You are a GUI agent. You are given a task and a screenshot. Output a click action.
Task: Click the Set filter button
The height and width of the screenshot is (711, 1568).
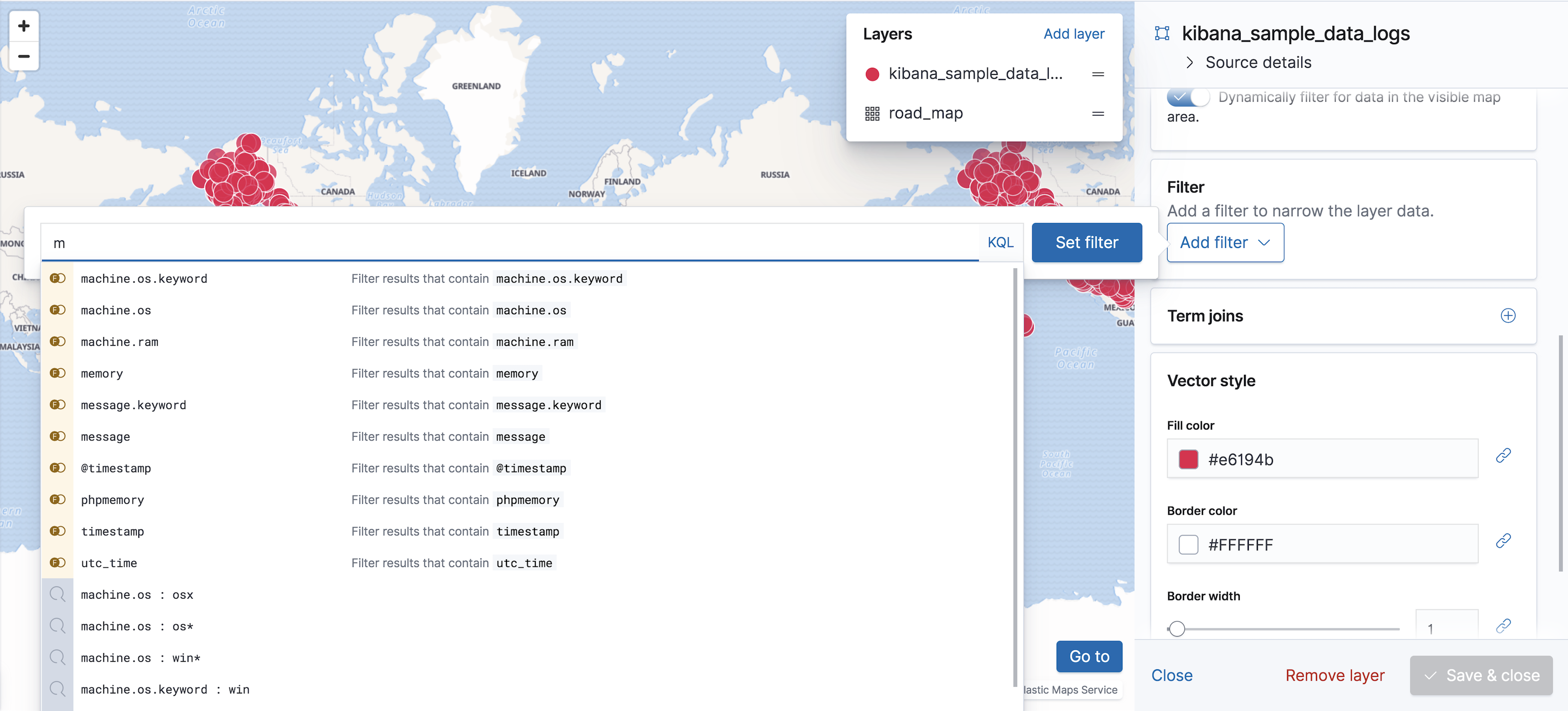point(1087,242)
